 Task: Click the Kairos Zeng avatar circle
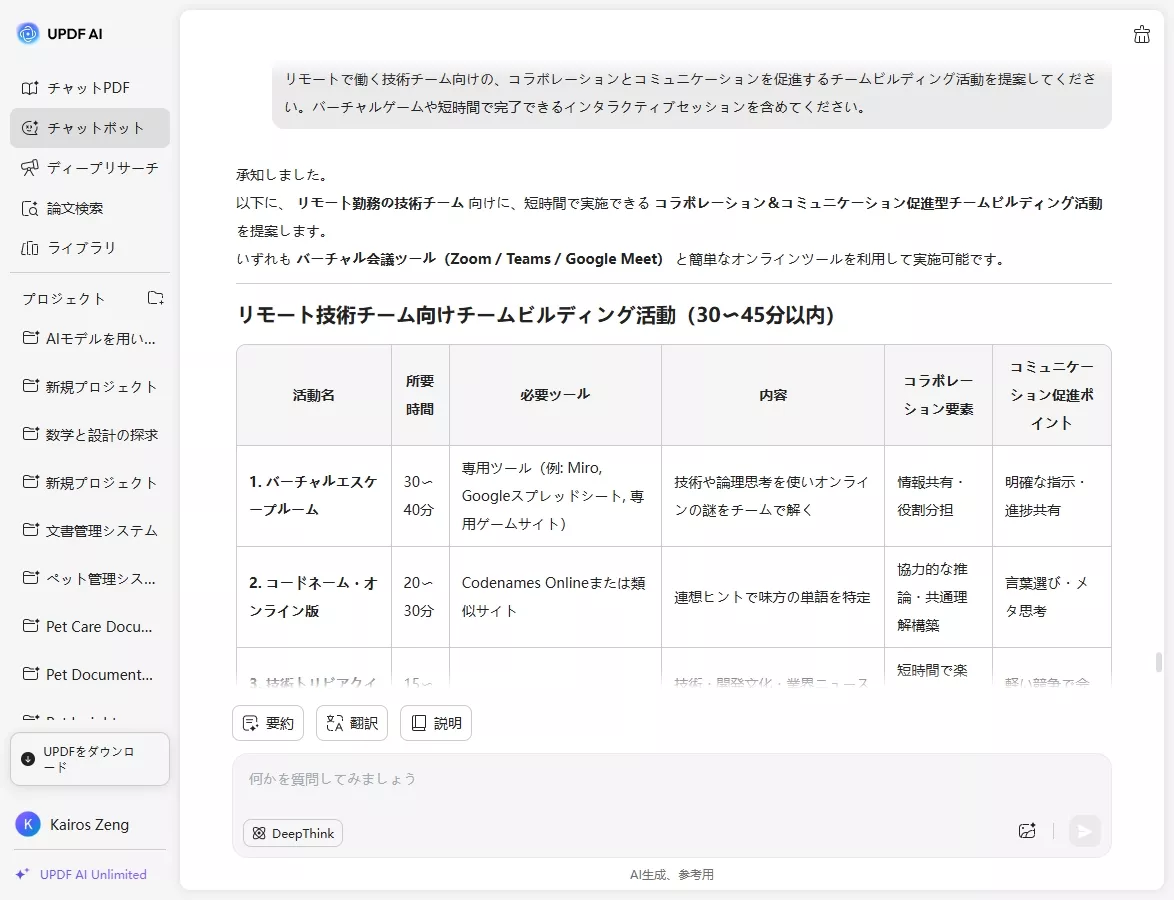click(27, 824)
